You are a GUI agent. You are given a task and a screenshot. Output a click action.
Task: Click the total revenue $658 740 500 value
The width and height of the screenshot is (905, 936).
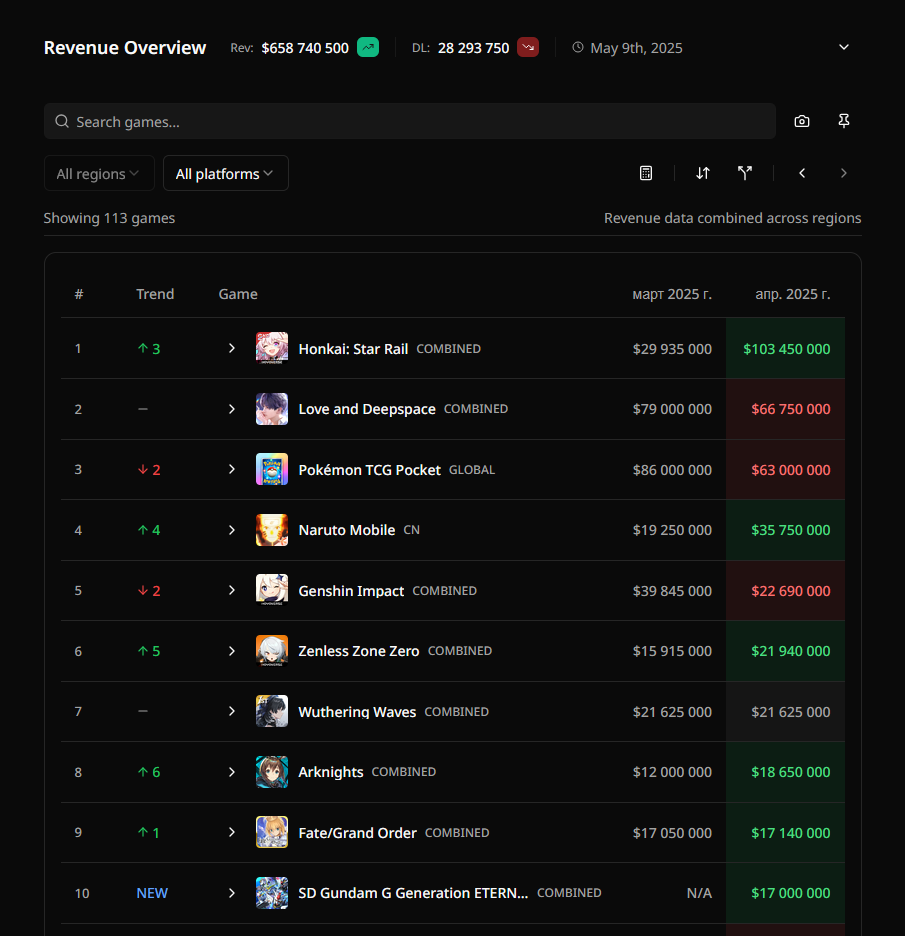click(305, 48)
